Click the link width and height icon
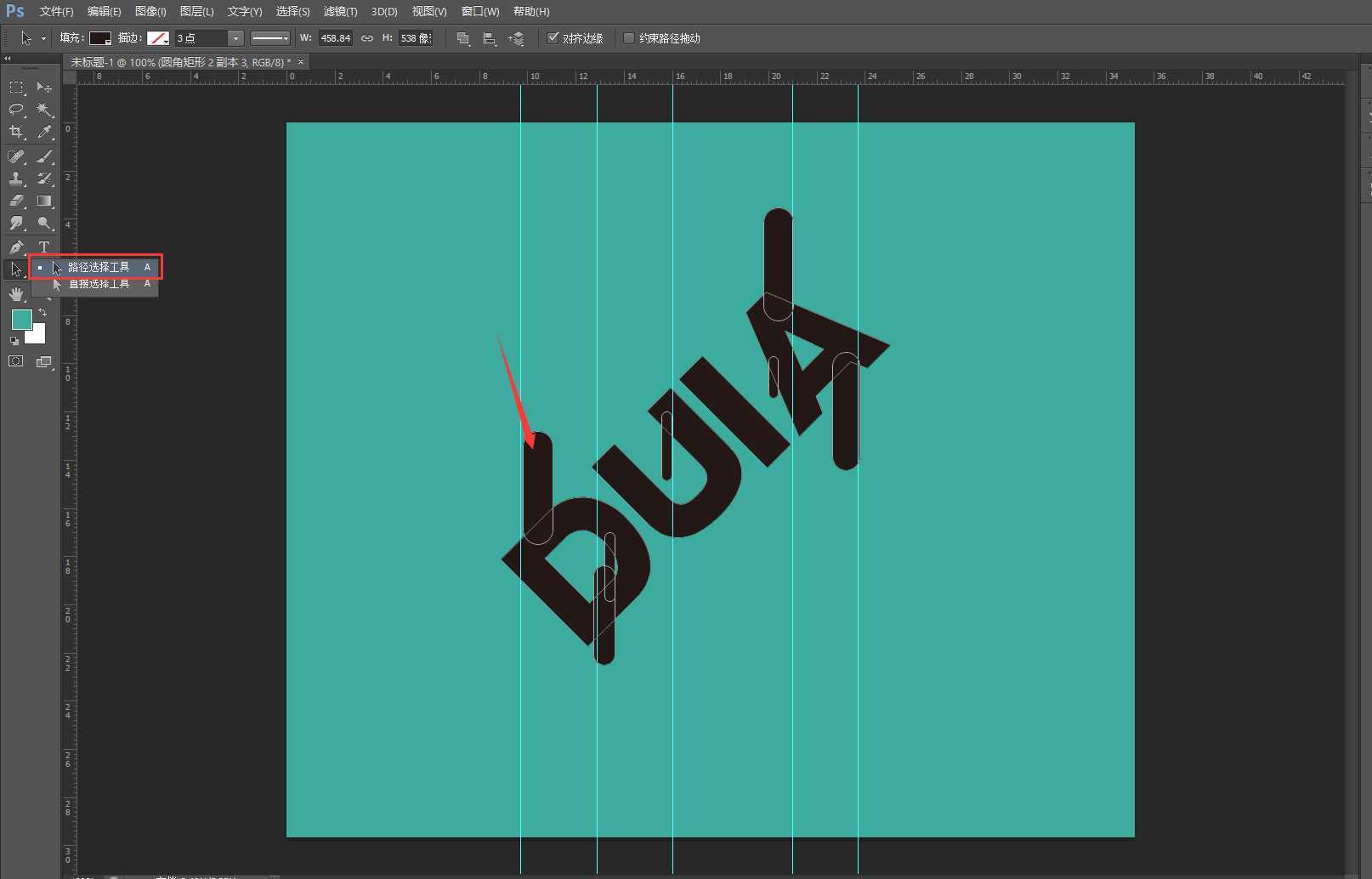Image resolution: width=1372 pixels, height=879 pixels. pos(367,38)
